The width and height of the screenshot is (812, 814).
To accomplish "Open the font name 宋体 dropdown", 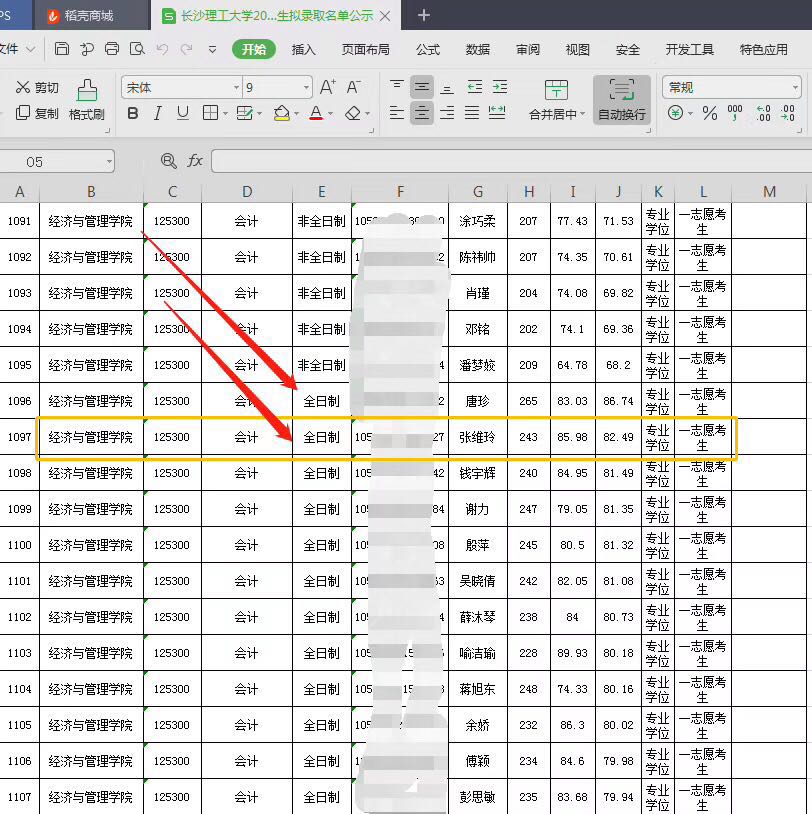I will tap(236, 87).
